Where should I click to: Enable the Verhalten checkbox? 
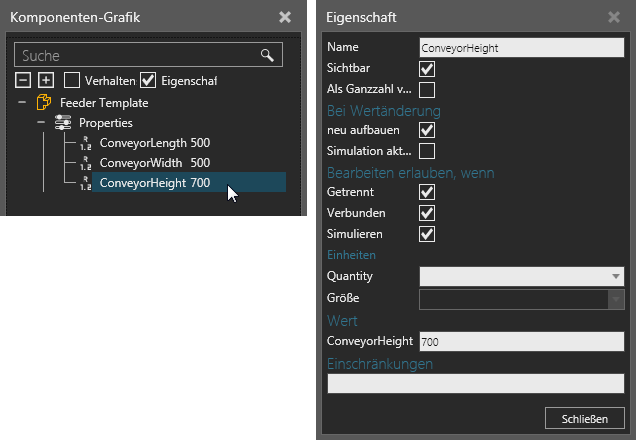tap(72, 80)
